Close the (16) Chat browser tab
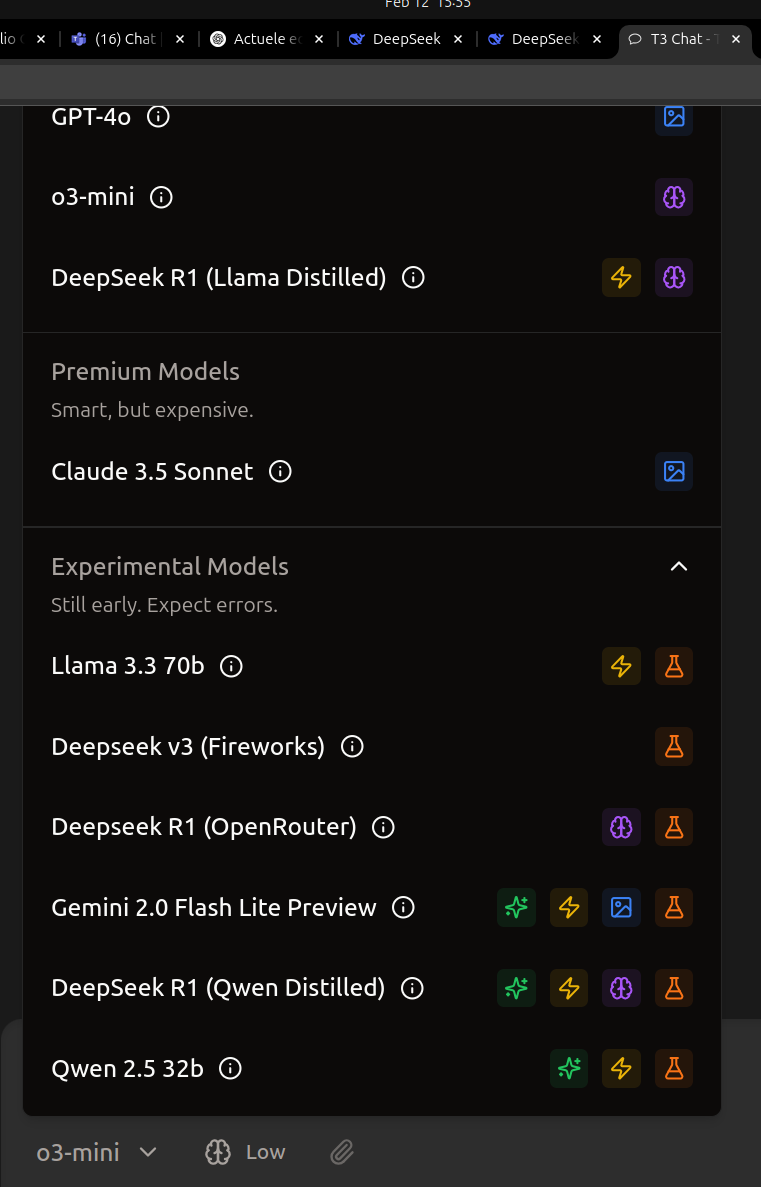Screen dimensions: 761x1187 (180, 39)
